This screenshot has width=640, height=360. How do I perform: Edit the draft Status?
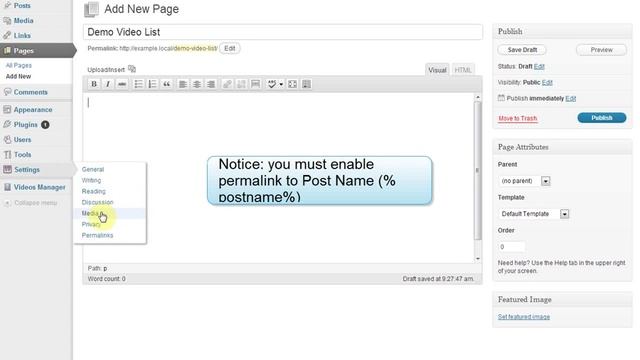pos(539,67)
